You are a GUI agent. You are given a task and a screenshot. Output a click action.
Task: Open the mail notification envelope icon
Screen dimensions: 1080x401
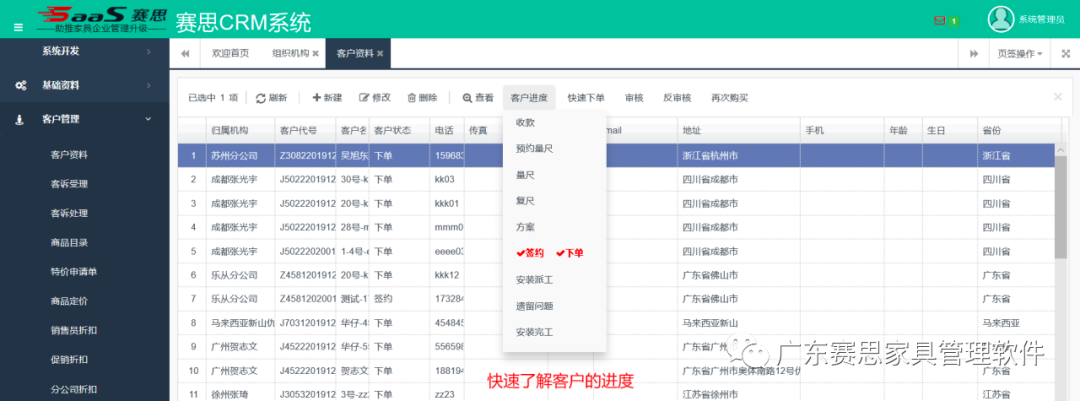[x=939, y=21]
